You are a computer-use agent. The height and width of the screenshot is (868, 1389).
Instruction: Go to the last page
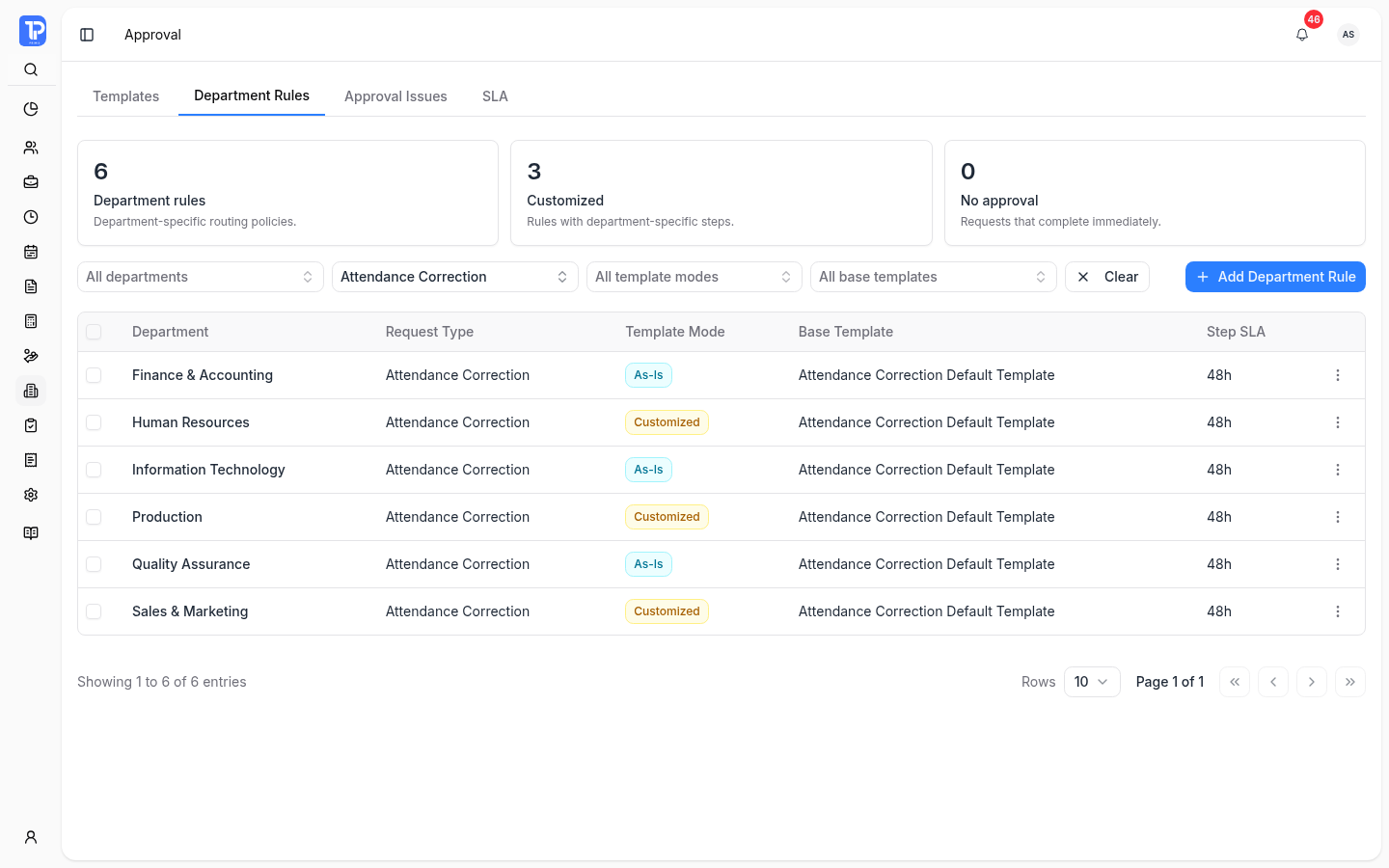tap(1350, 682)
